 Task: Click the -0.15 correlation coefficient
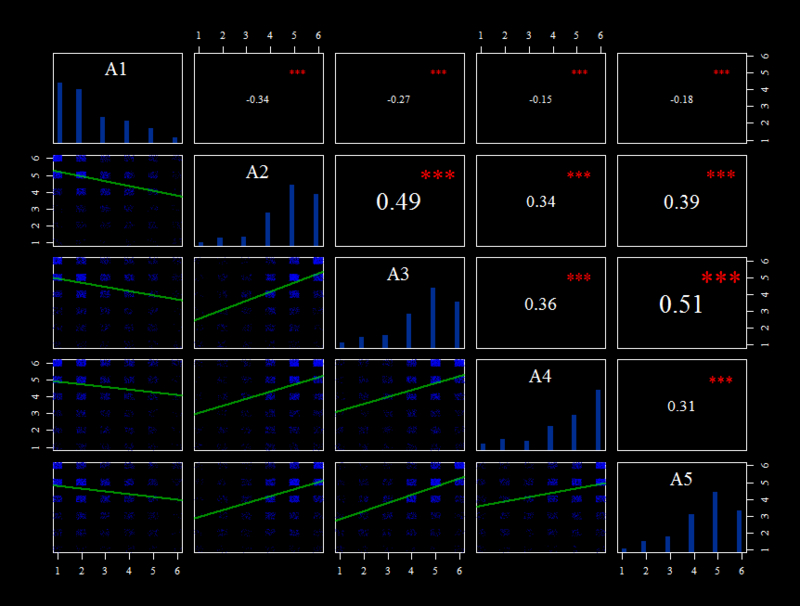coord(540,99)
